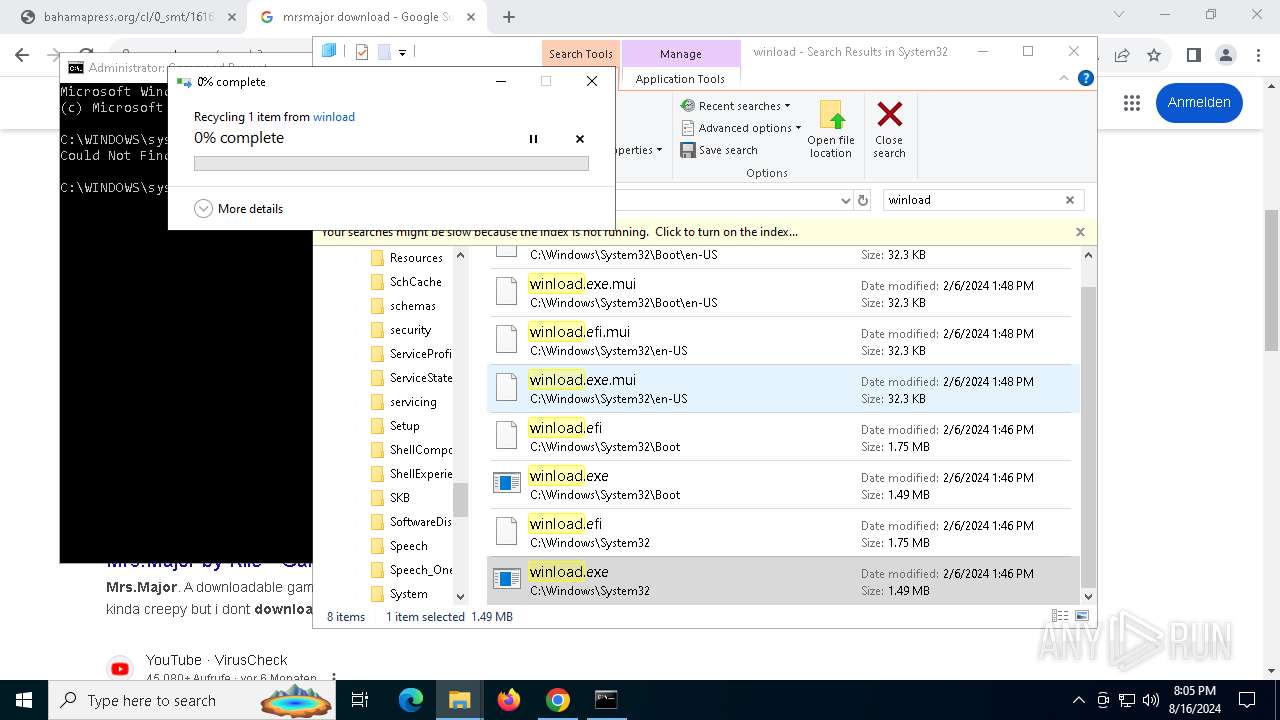Switch to details view in status bar

point(1060,617)
